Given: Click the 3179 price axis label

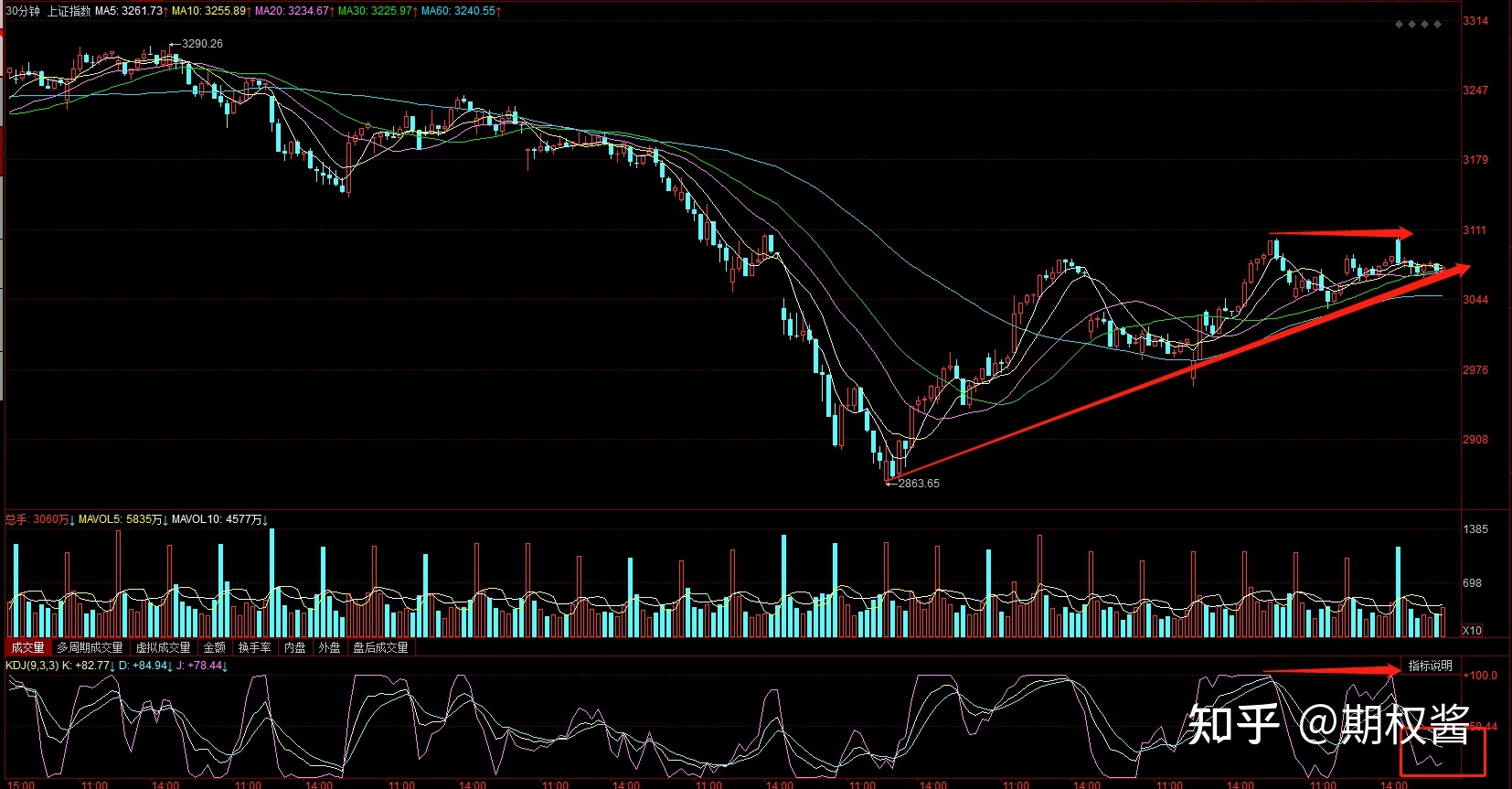Looking at the screenshot, I should click(1475, 160).
